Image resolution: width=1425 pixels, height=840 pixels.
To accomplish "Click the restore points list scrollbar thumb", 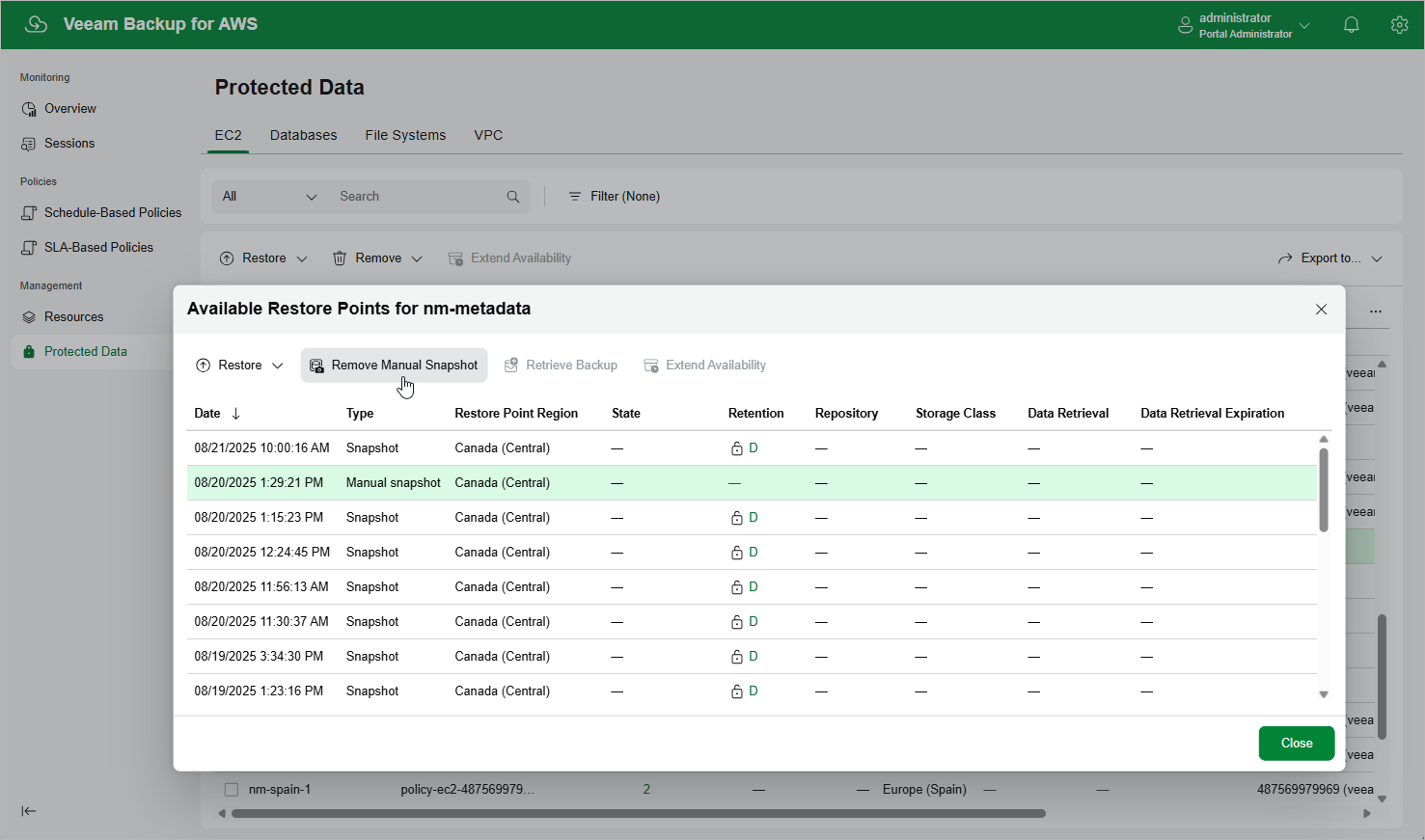I will (x=1324, y=490).
